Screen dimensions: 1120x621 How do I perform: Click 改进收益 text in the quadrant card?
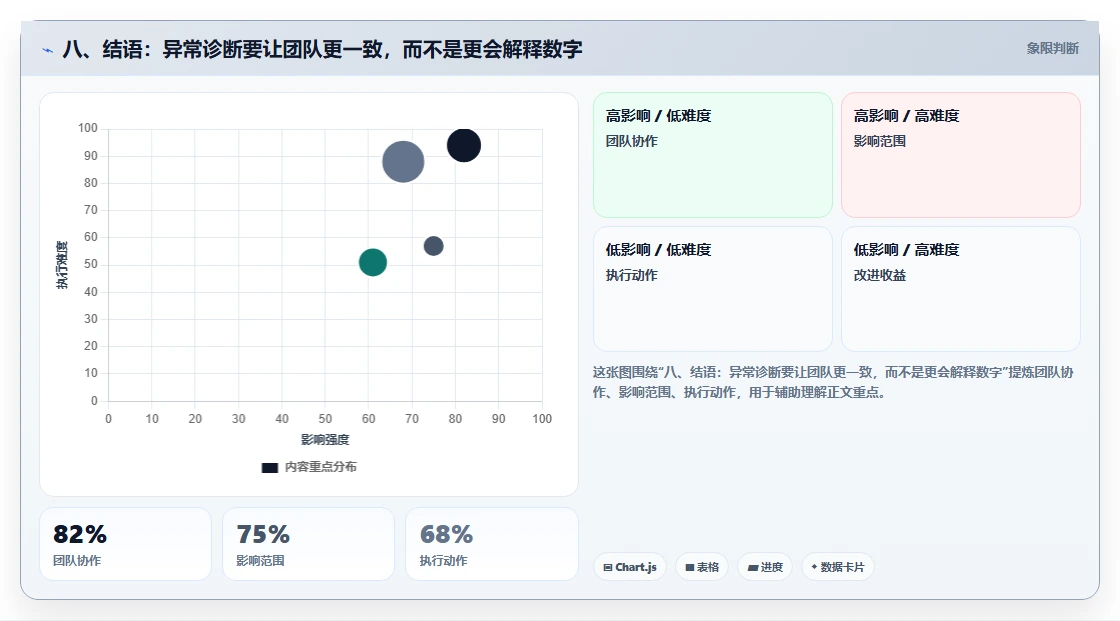tap(879, 275)
